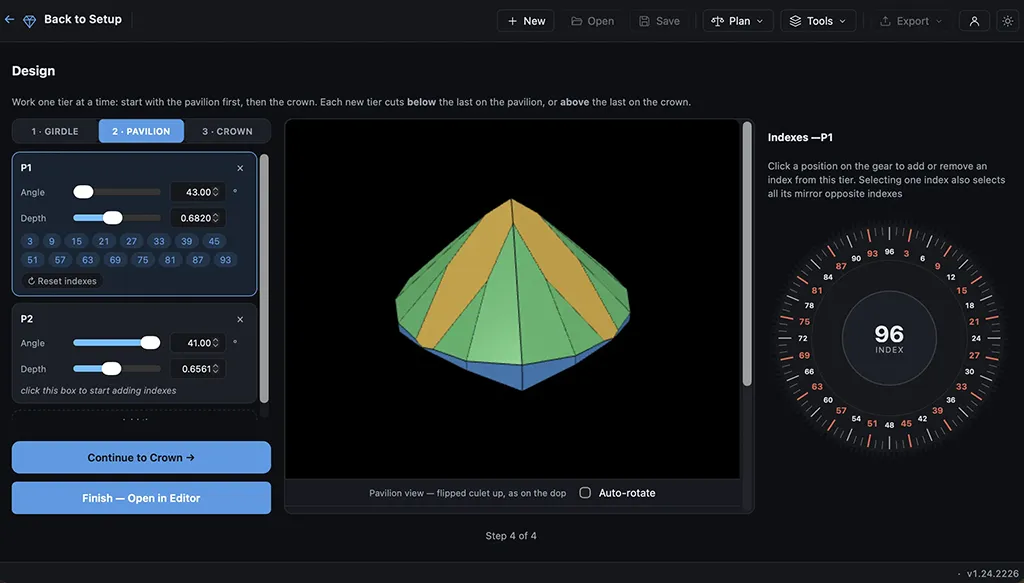This screenshot has height=583, width=1024.
Task: Select position 12 on the gear
Action: [951, 277]
